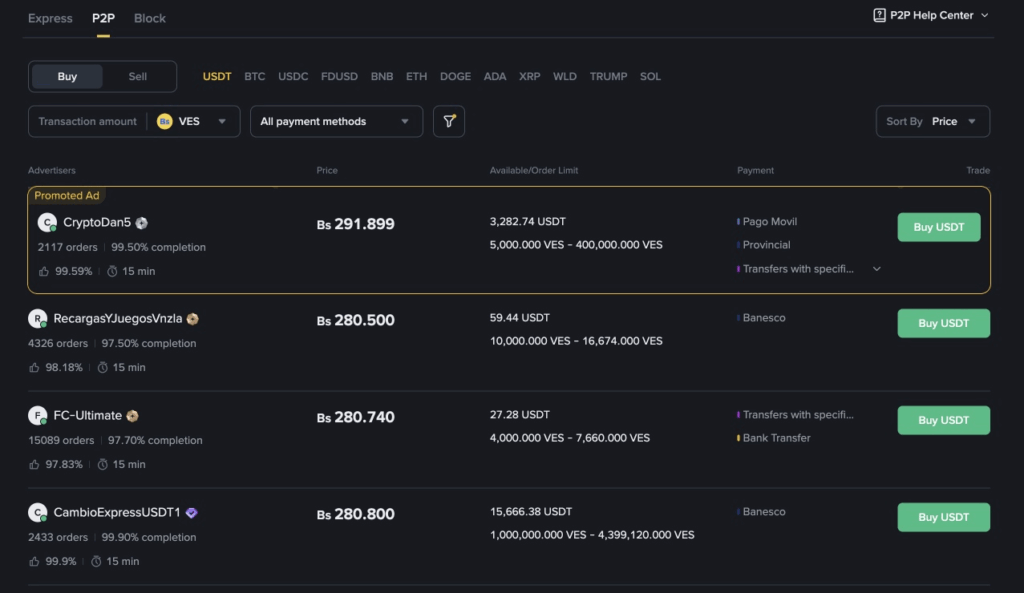Image resolution: width=1024 pixels, height=593 pixels.
Task: Click FC-Ultimate's merchant badge icon
Action: [132, 416]
